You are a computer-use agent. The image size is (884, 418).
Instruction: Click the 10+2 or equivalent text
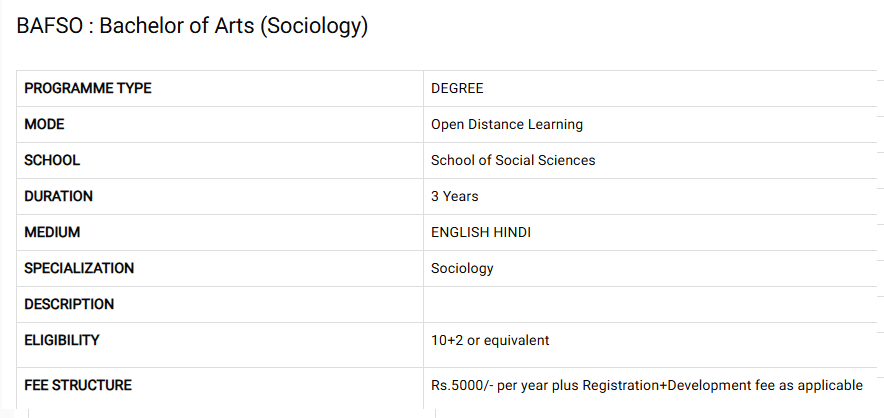point(490,340)
